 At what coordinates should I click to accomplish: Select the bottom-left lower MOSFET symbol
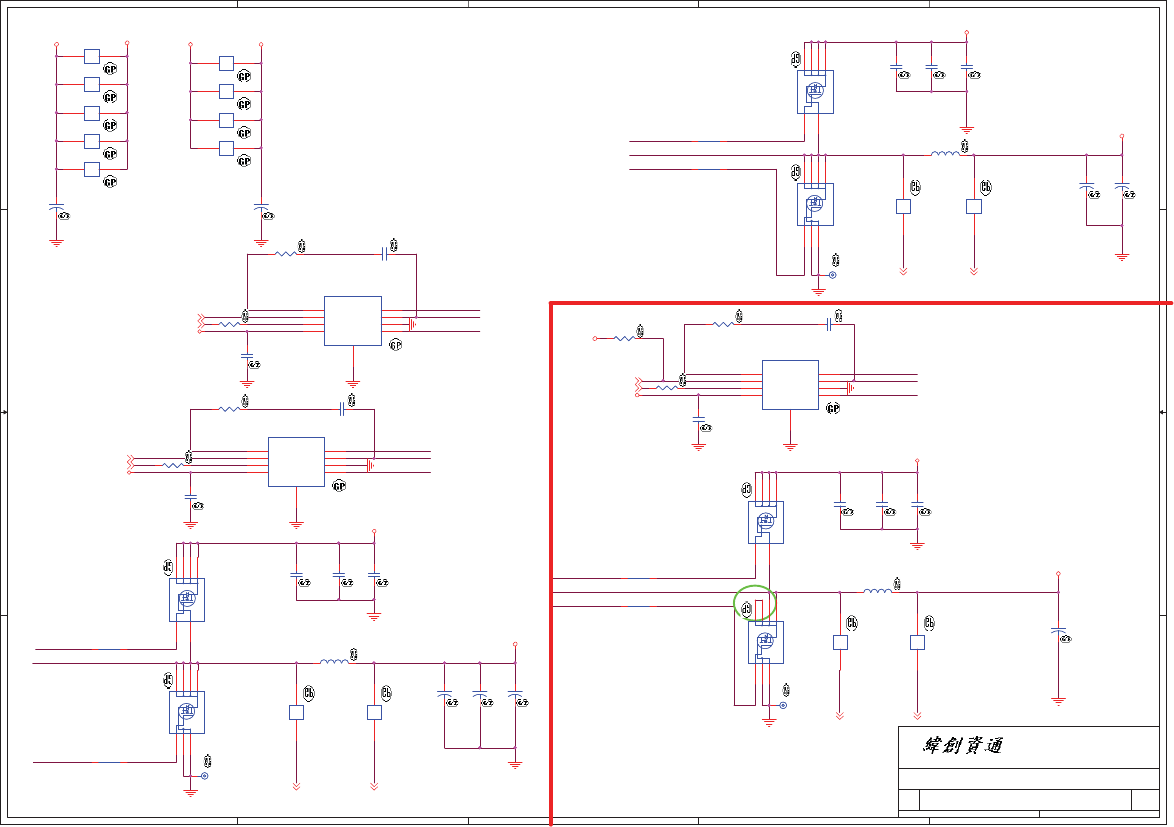tap(186, 712)
